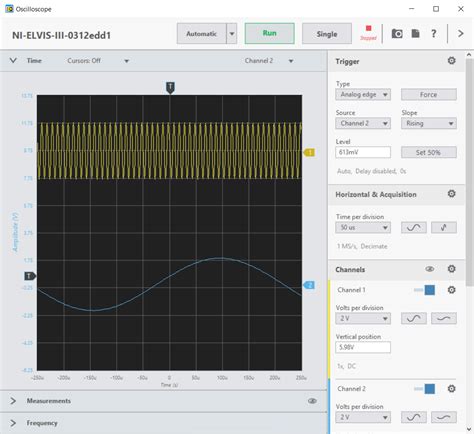Toggle Channel 1 enable switch
This screenshot has width=474, height=434.
(x=425, y=290)
